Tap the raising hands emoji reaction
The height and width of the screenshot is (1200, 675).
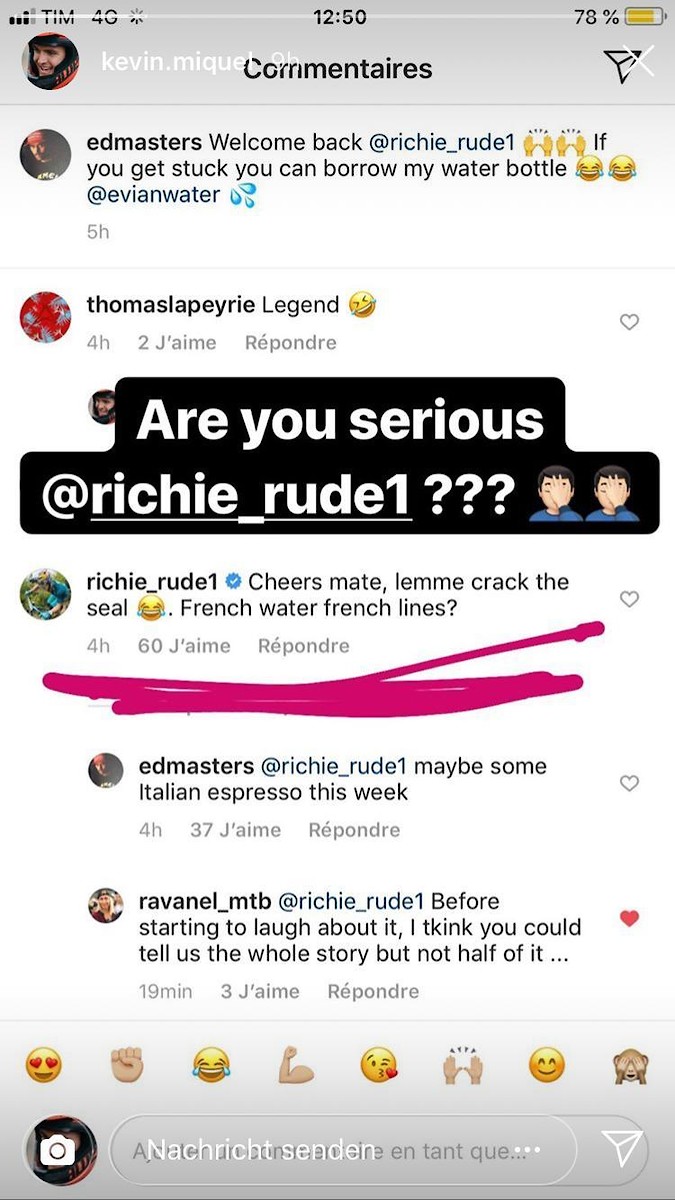pos(463,1065)
